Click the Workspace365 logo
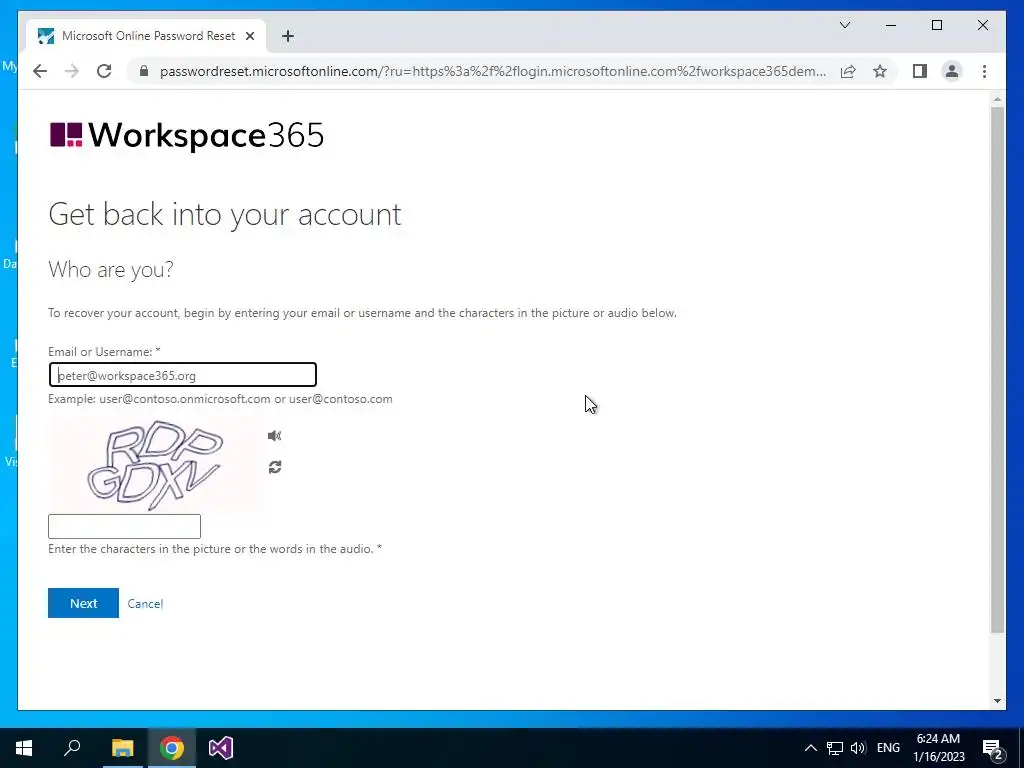 (187, 135)
